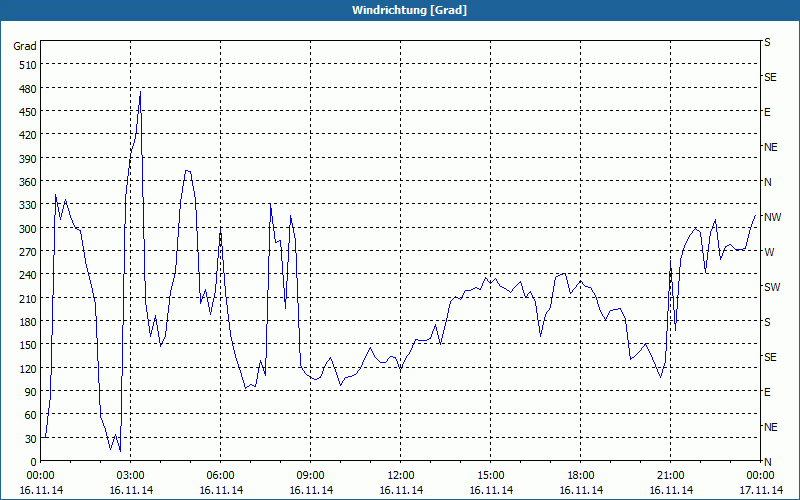Click the SE compass label nearest 480 gridline
The image size is (800, 500).
tap(770, 77)
